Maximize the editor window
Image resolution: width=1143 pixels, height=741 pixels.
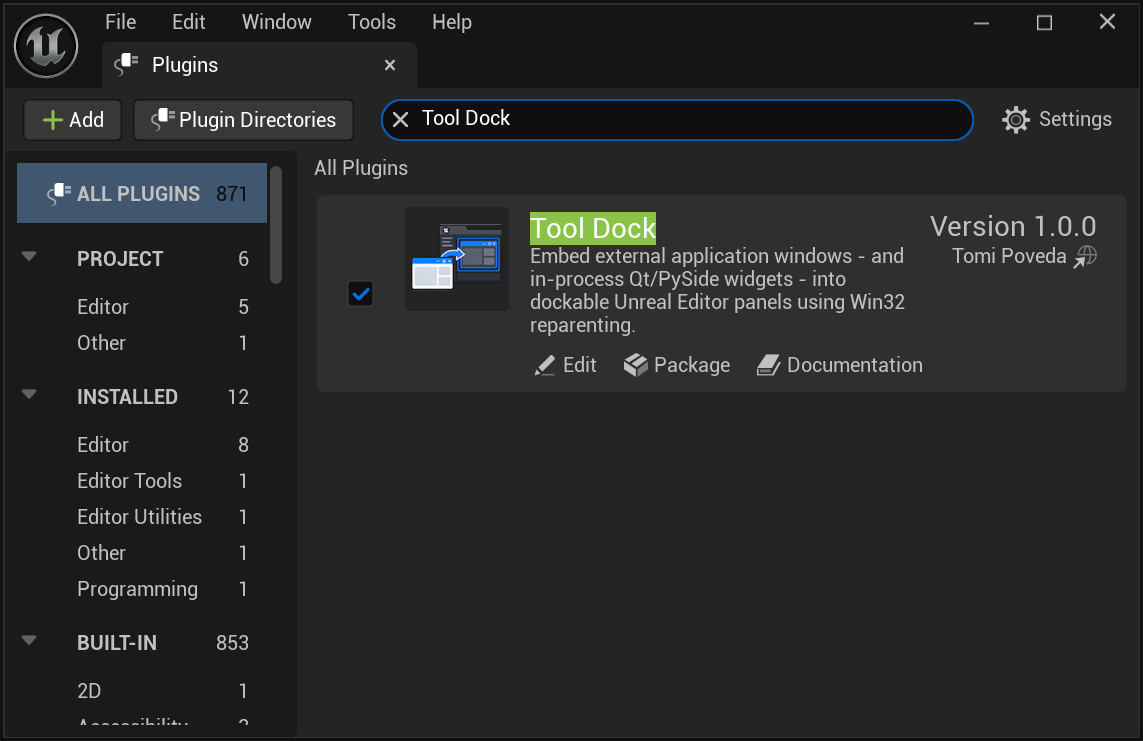tap(1044, 23)
